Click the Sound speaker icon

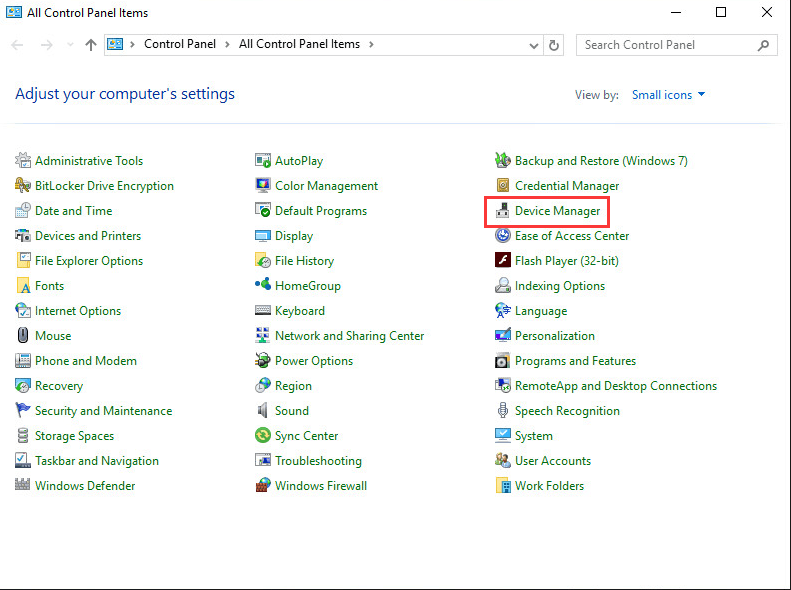(263, 411)
